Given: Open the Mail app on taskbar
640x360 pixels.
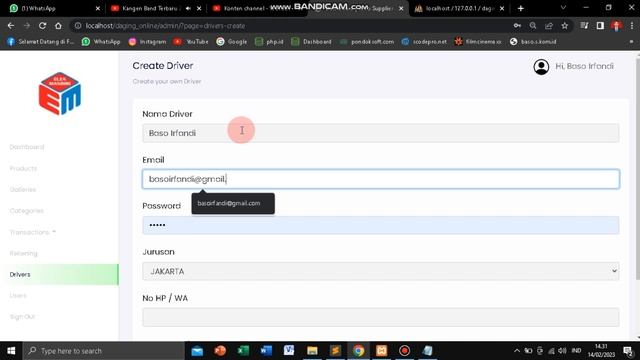Looking at the screenshot, I should click(x=197, y=351).
